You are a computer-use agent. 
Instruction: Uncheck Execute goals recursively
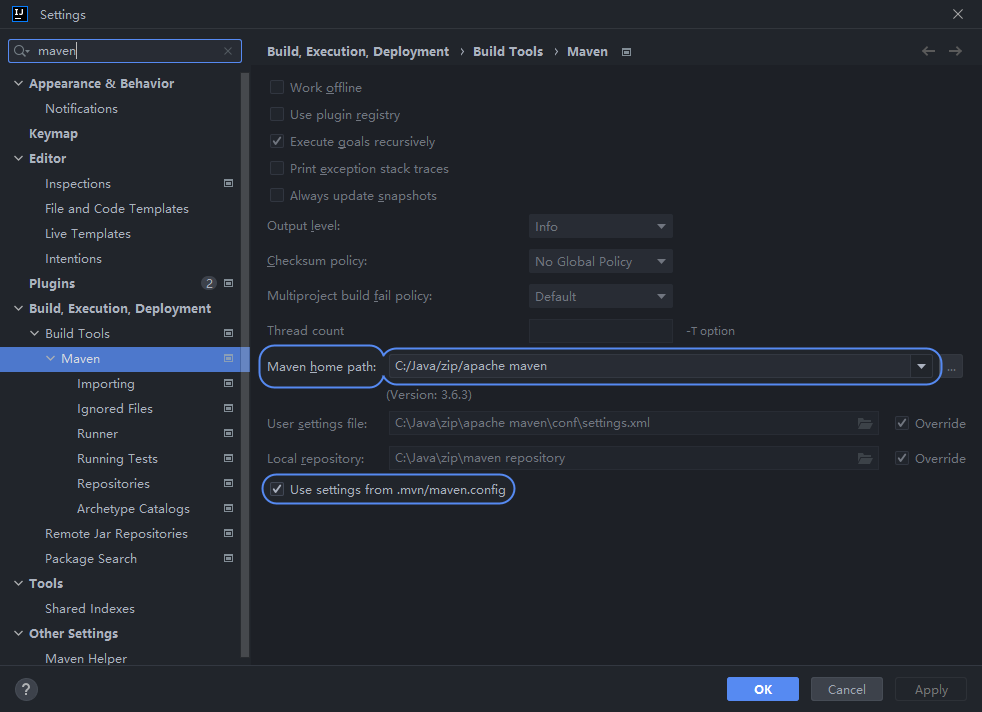point(277,142)
